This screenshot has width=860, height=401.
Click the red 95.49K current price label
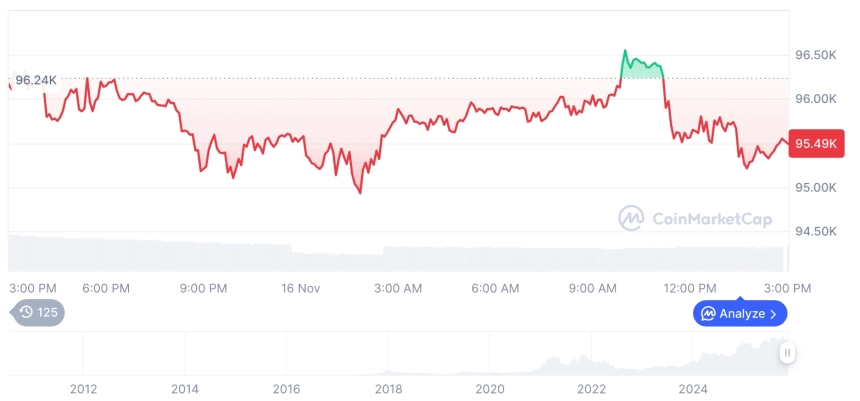(x=816, y=144)
